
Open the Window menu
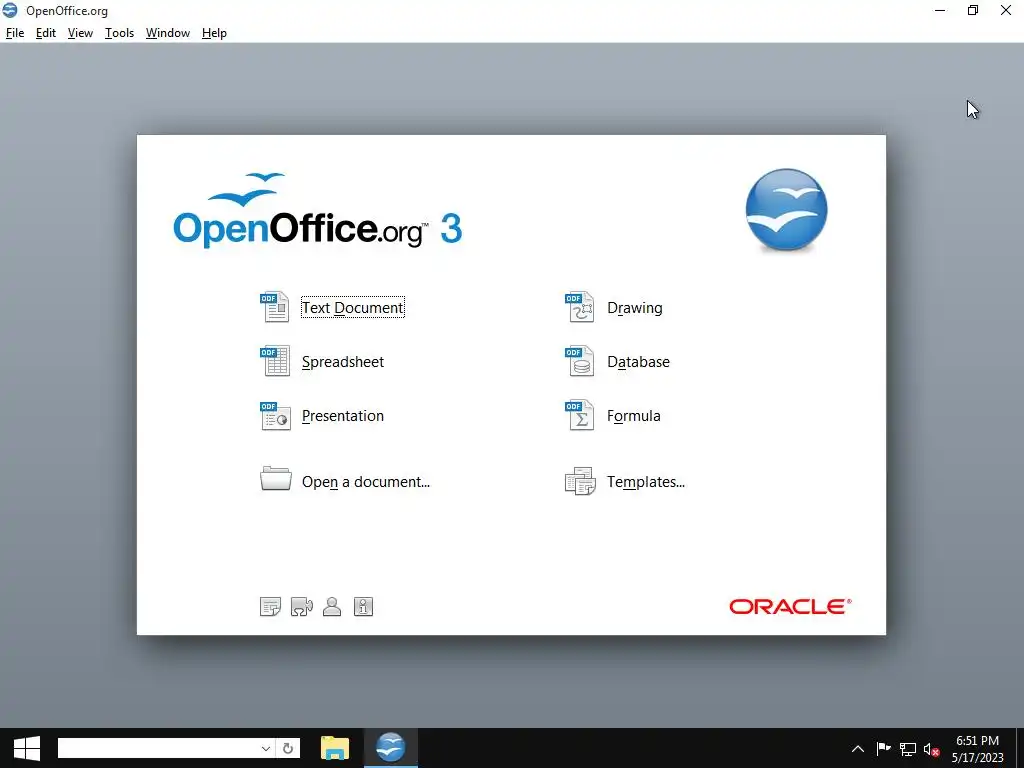pyautogui.click(x=168, y=33)
